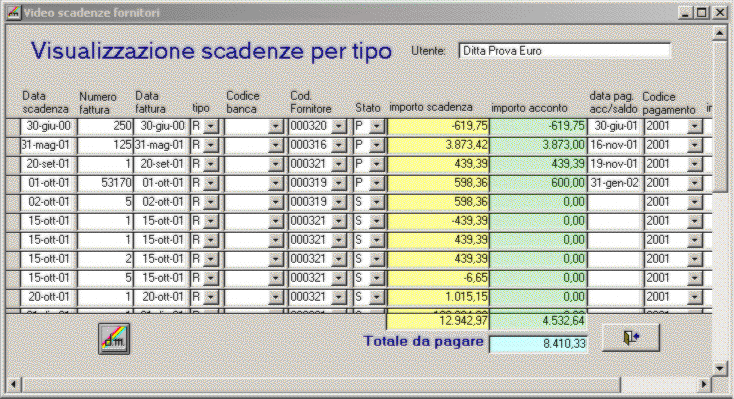This screenshot has width=734, height=399.
Task: Click payment date 19-nov-01
Action: (x=614, y=164)
